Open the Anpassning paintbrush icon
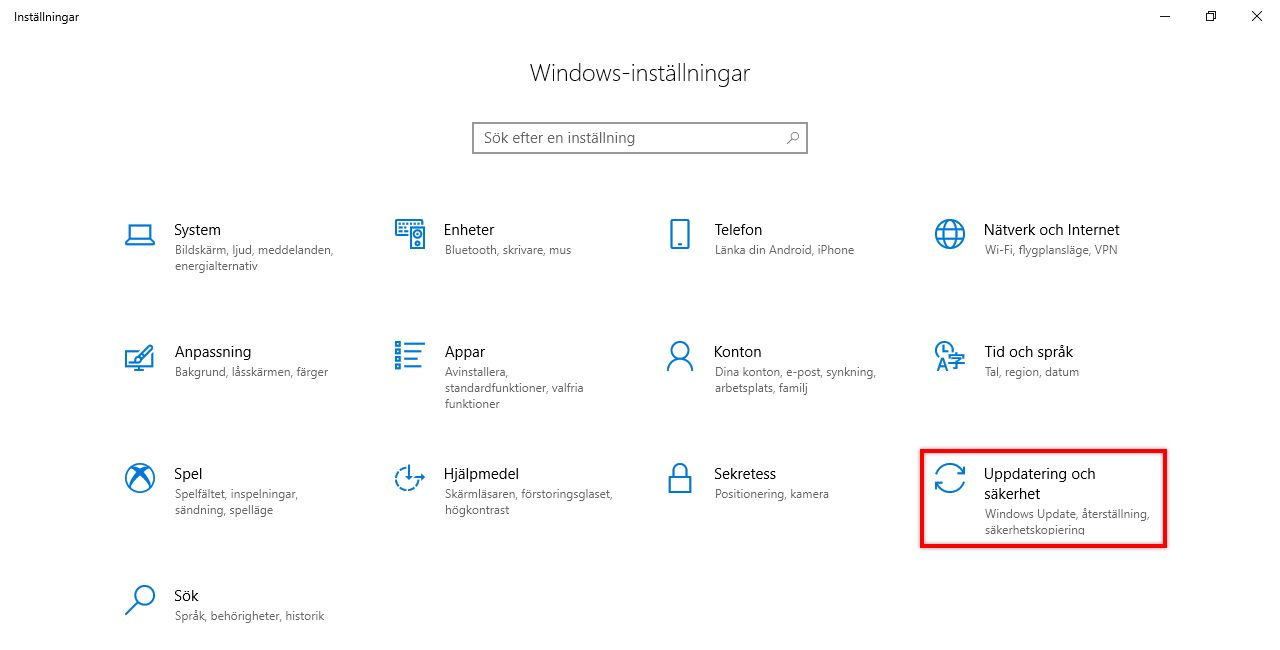The height and width of the screenshot is (650, 1280). coord(139,357)
